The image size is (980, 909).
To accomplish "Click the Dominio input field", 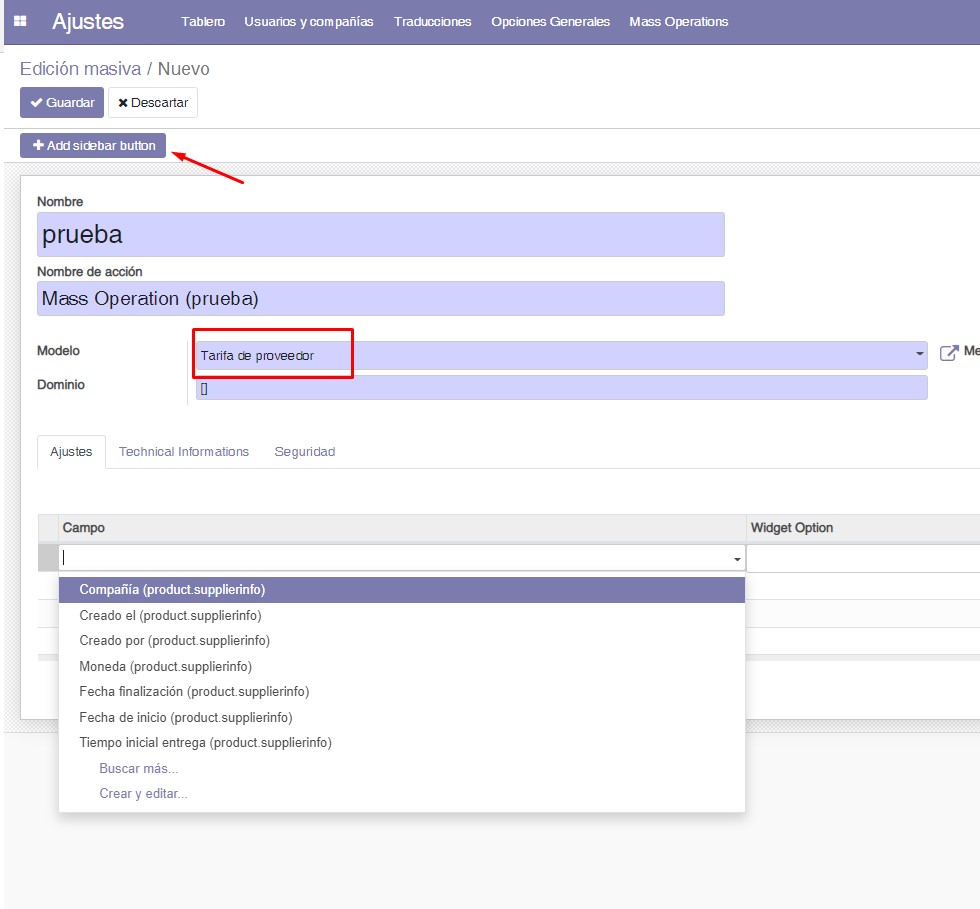I will (561, 388).
